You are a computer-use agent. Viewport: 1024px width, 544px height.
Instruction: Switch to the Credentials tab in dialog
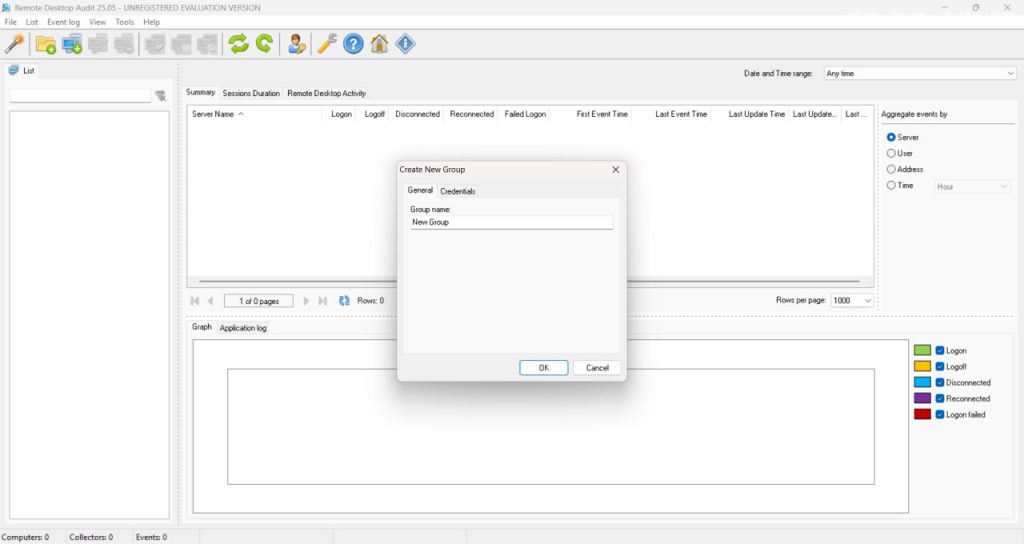(457, 191)
